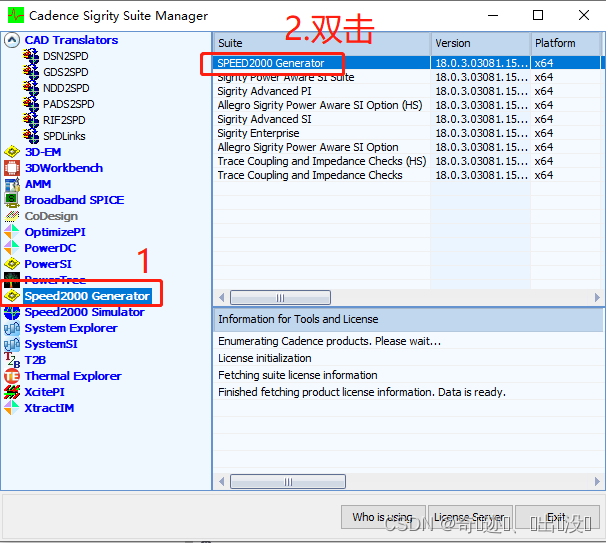Click the PADS2SPD translator icon
The width and height of the screenshot is (606, 543).
pyautogui.click(x=31, y=104)
